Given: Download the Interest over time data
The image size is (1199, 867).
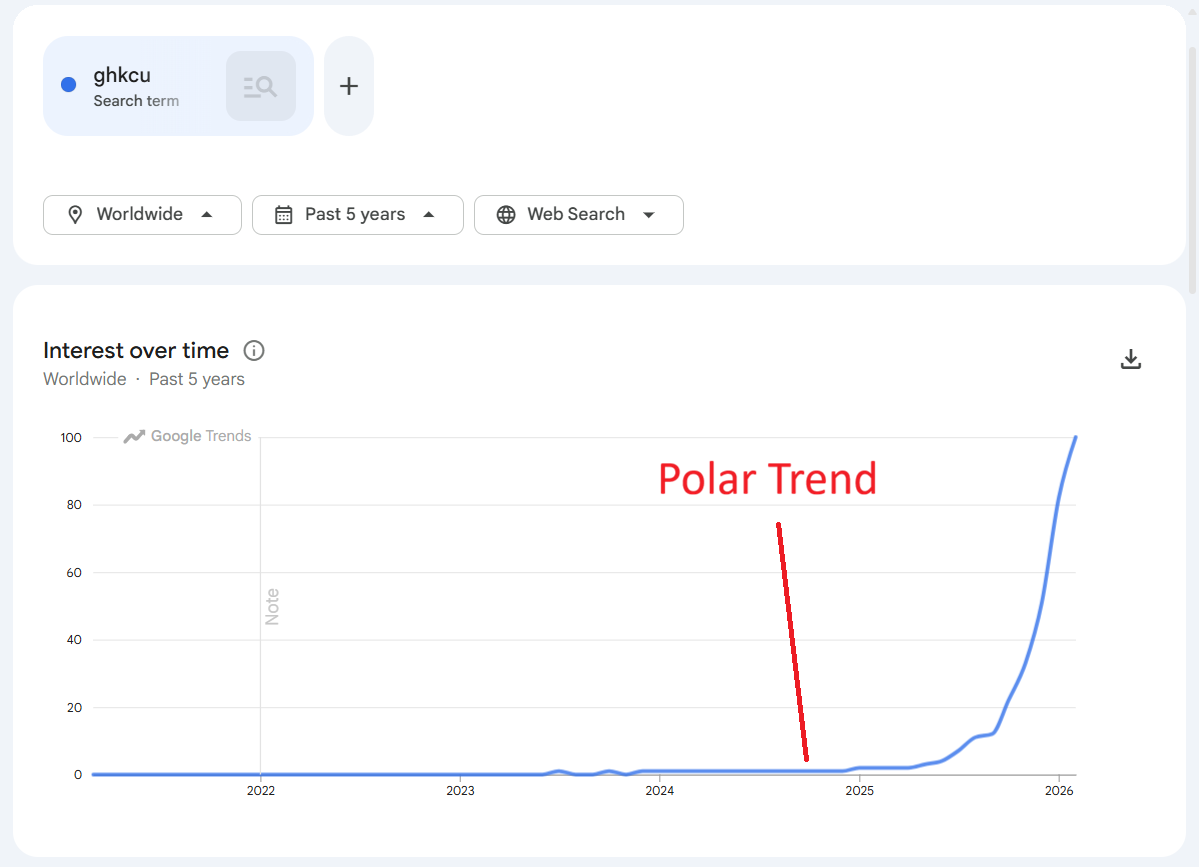Looking at the screenshot, I should pyautogui.click(x=1131, y=358).
